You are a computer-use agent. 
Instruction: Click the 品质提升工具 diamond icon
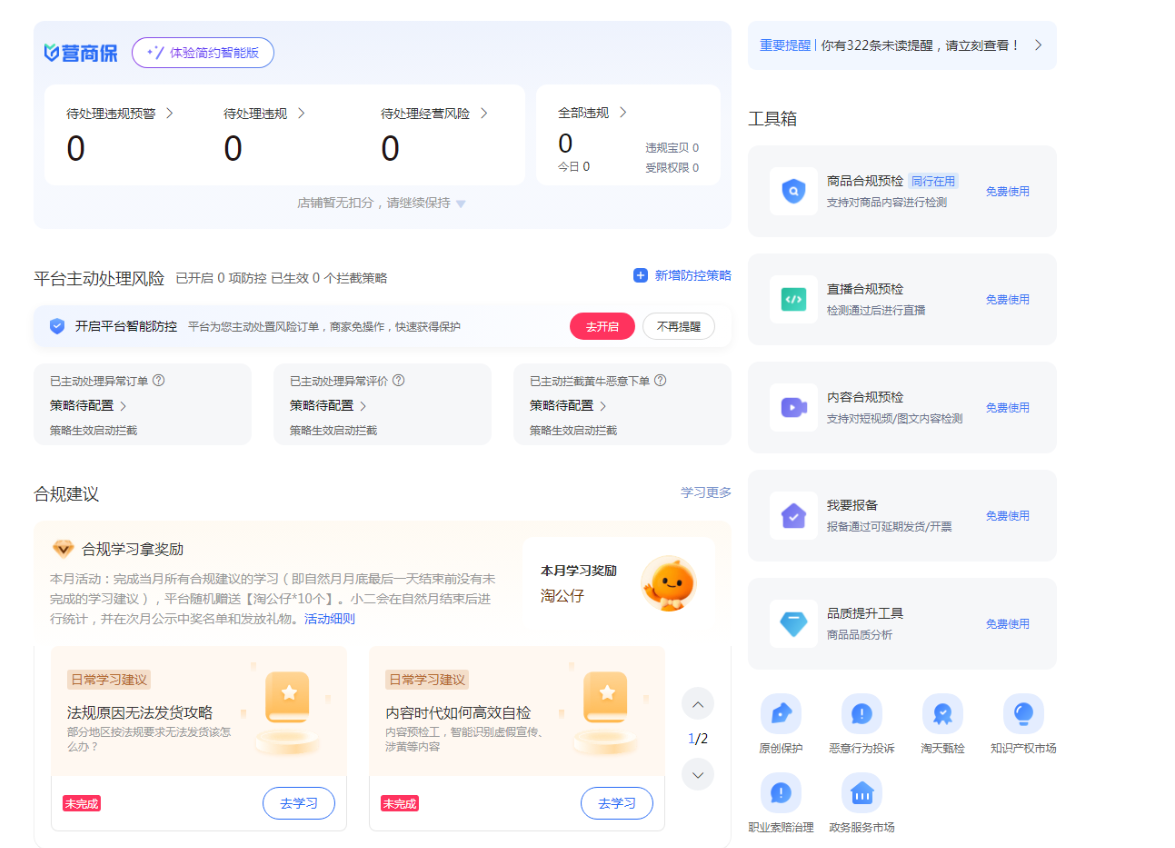[793, 624]
